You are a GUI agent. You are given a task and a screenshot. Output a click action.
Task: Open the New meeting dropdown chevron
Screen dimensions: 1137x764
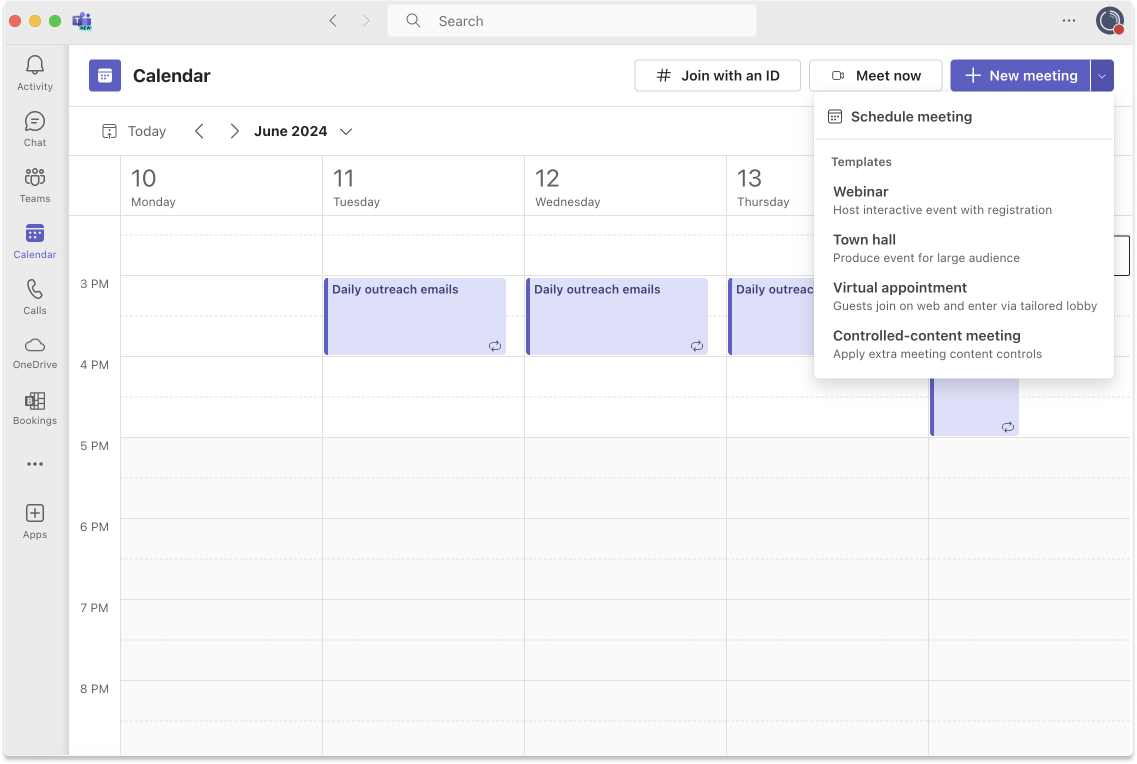click(x=1101, y=75)
